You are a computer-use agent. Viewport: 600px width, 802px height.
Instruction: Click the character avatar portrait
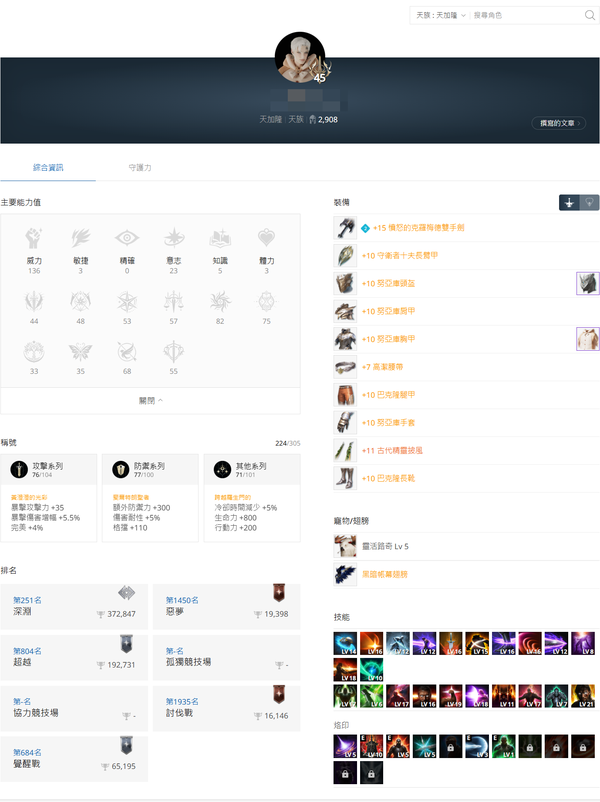click(x=300, y=57)
